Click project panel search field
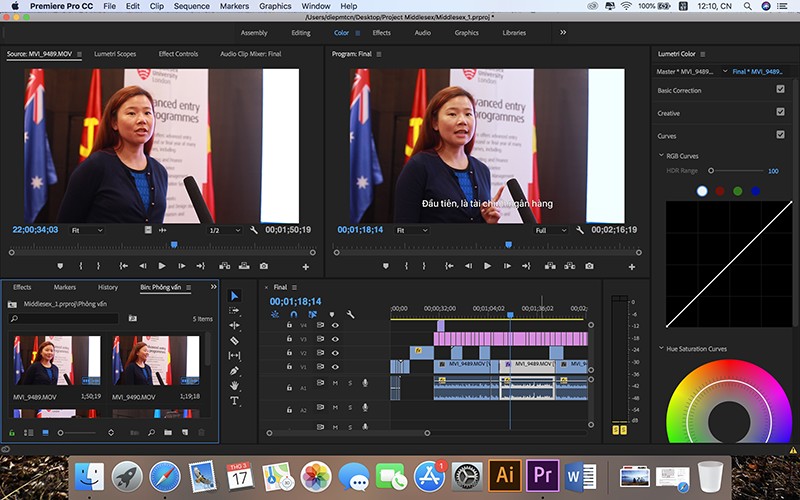The height and width of the screenshot is (500, 800). pyautogui.click(x=64, y=318)
